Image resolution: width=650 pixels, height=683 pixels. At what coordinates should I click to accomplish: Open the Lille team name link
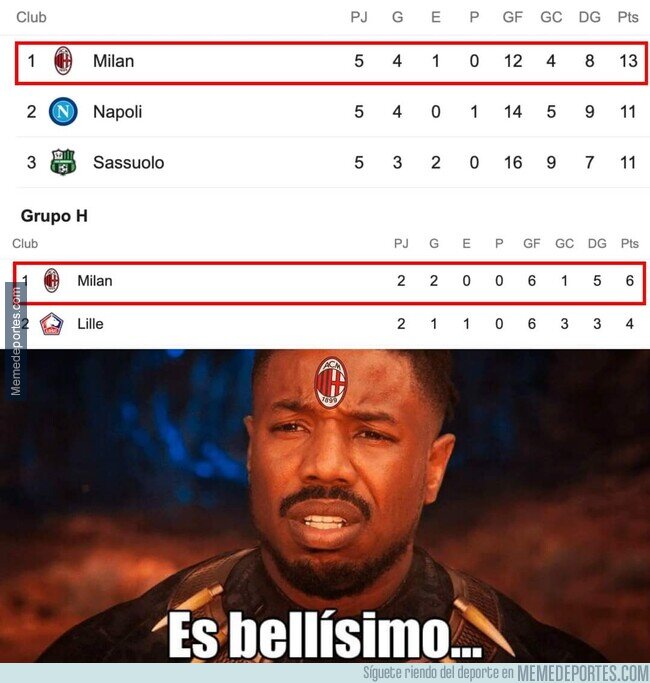pyautogui.click(x=90, y=324)
